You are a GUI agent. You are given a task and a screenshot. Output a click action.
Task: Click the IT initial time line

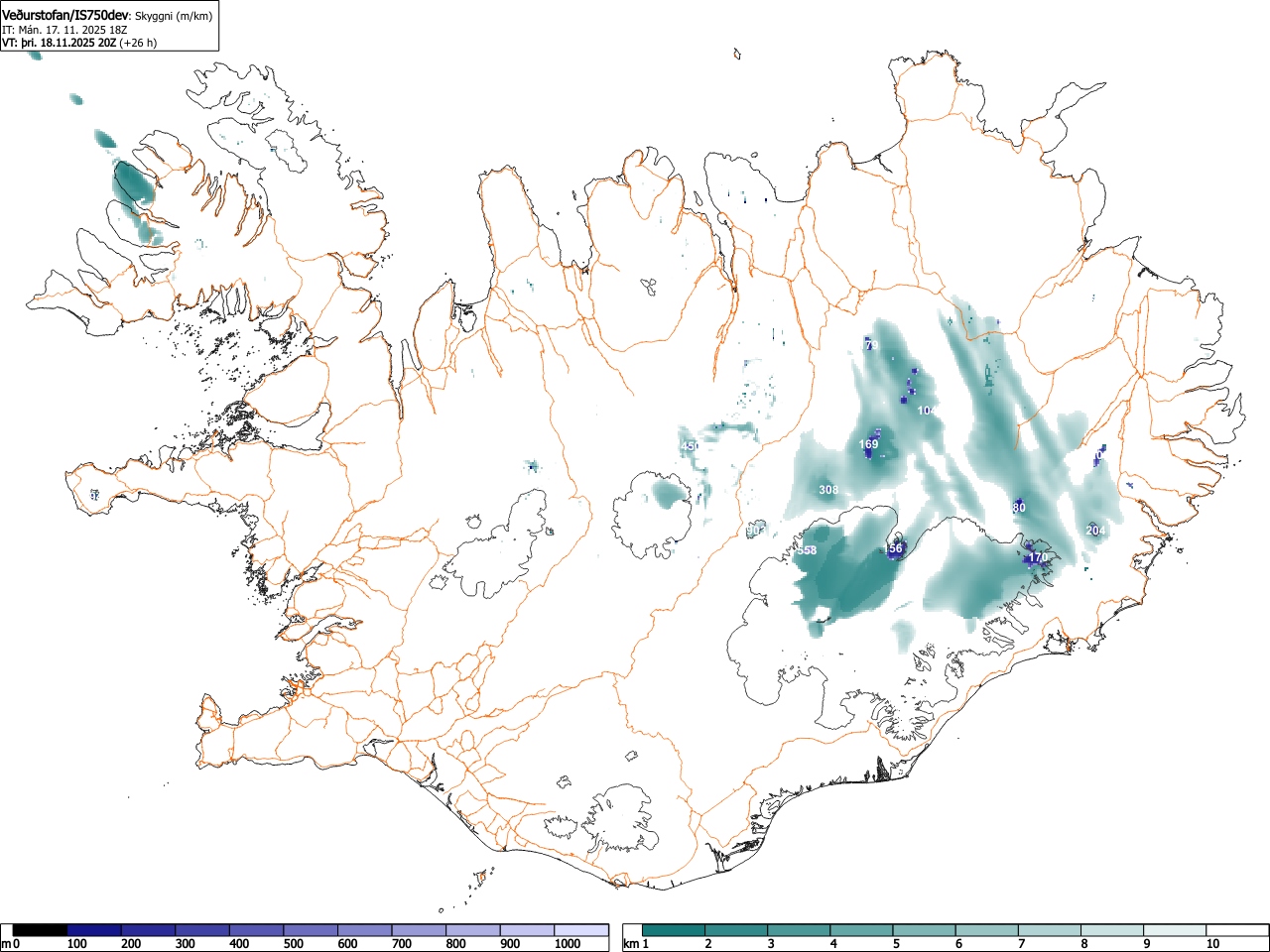point(64,30)
